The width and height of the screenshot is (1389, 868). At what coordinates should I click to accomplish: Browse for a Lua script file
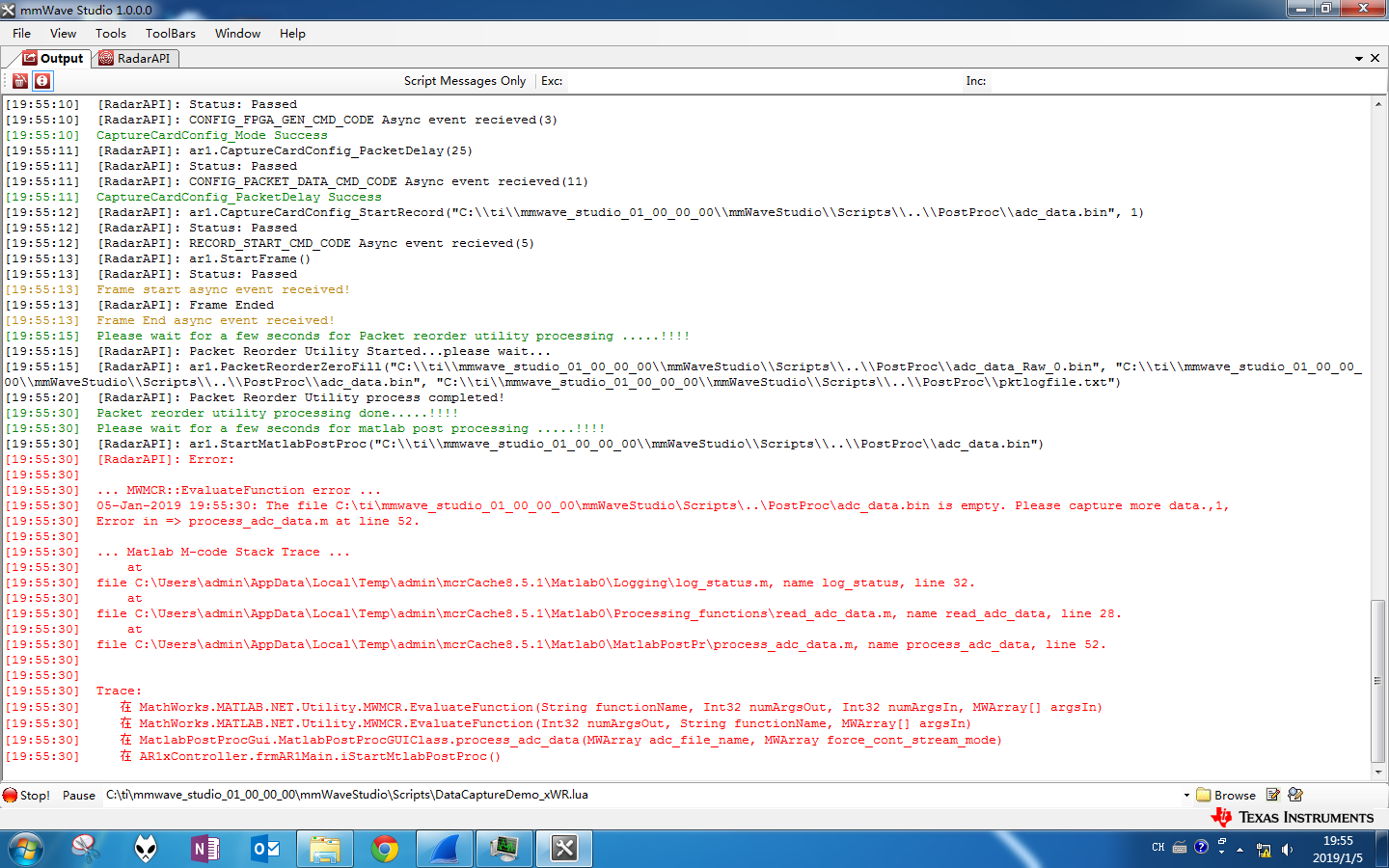pos(1226,795)
